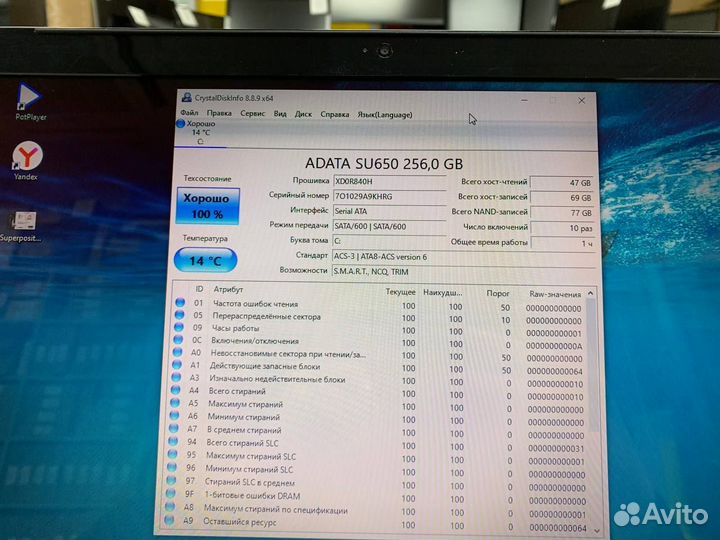Open the PotPlayer desktop shortcut
This screenshot has height=540, width=720.
click(29, 101)
